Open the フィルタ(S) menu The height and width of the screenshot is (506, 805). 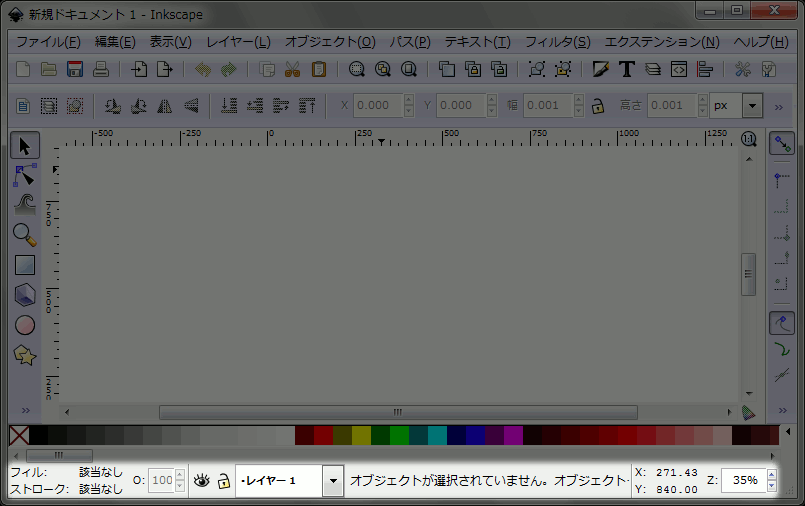[x=557, y=42]
